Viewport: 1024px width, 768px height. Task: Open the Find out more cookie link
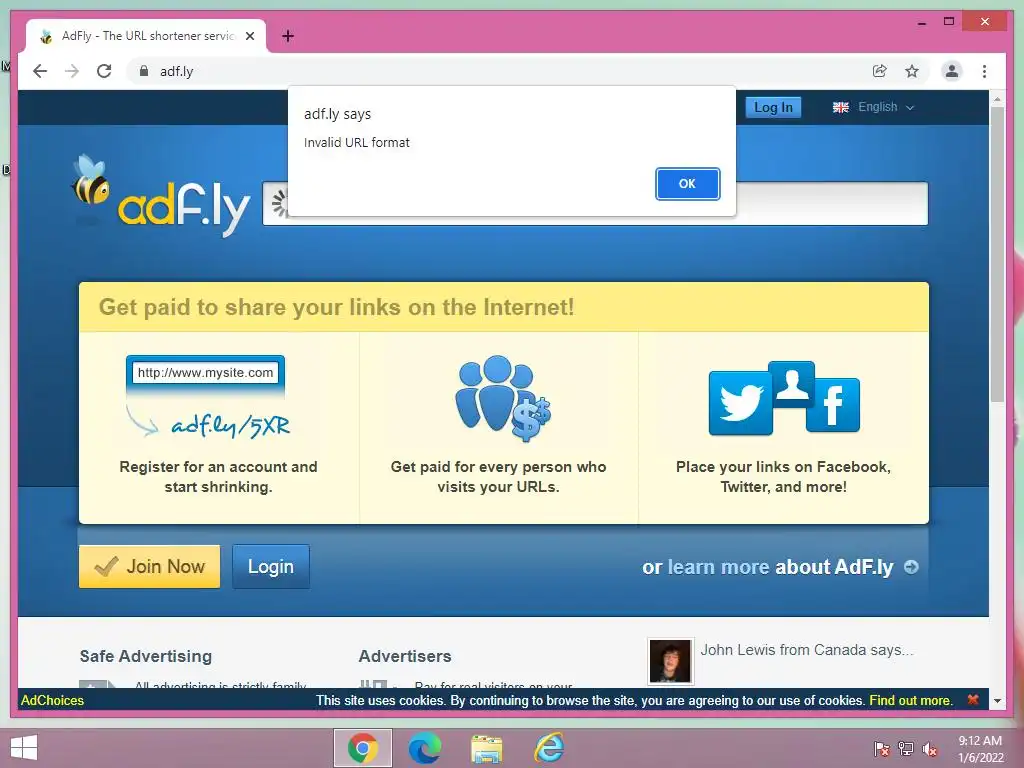coord(910,700)
